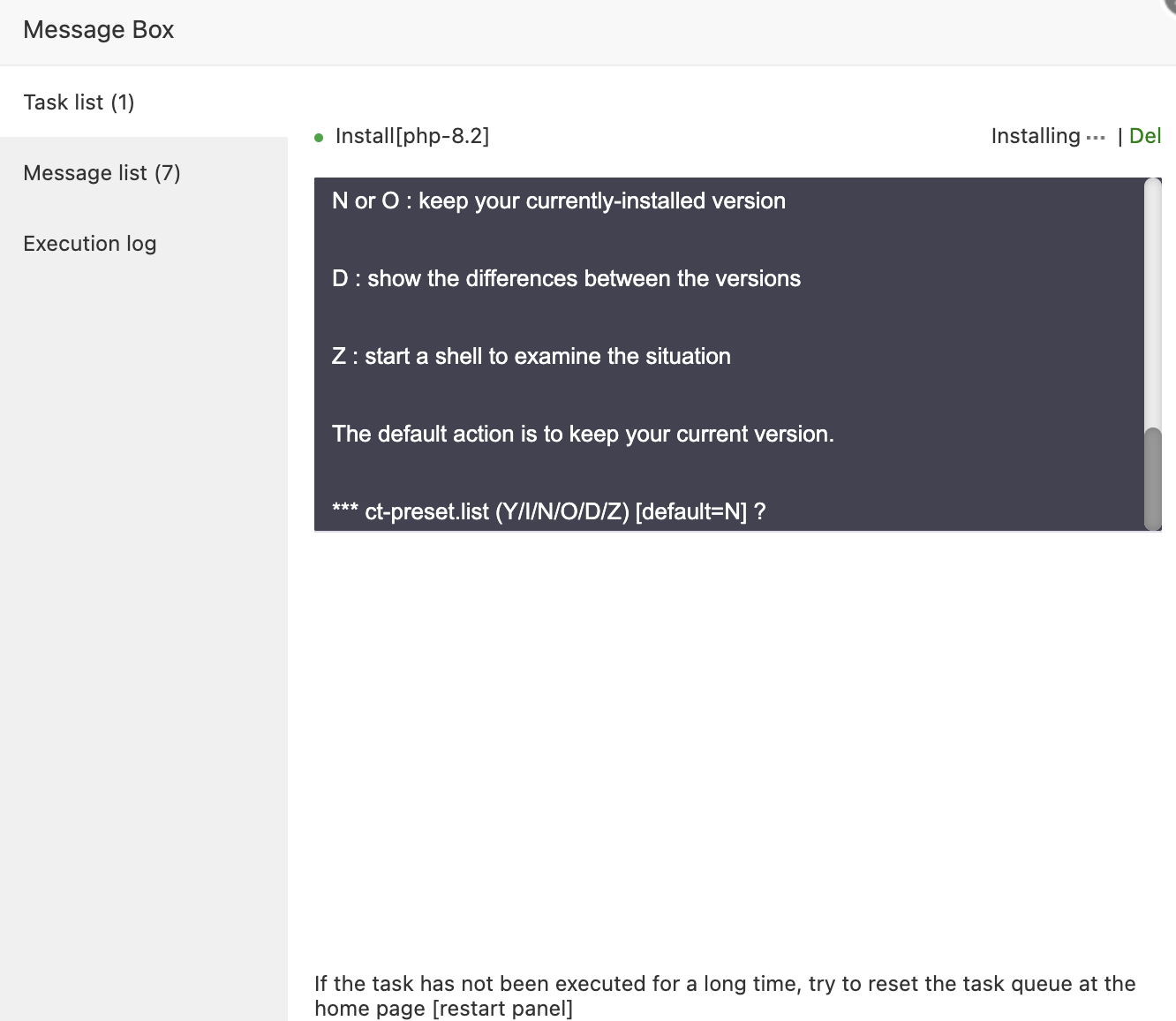Click the 'default action is to keep' line
1176x1021 pixels.
(x=583, y=435)
